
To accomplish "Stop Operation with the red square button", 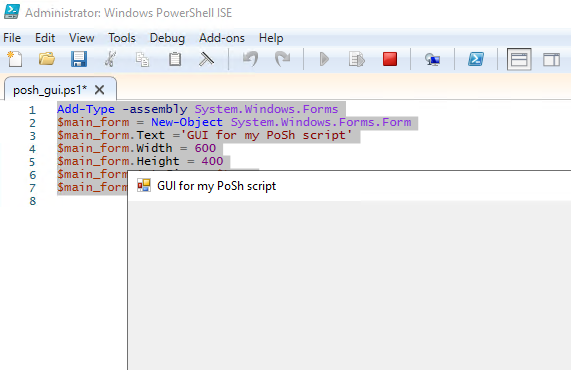I will pyautogui.click(x=390, y=59).
